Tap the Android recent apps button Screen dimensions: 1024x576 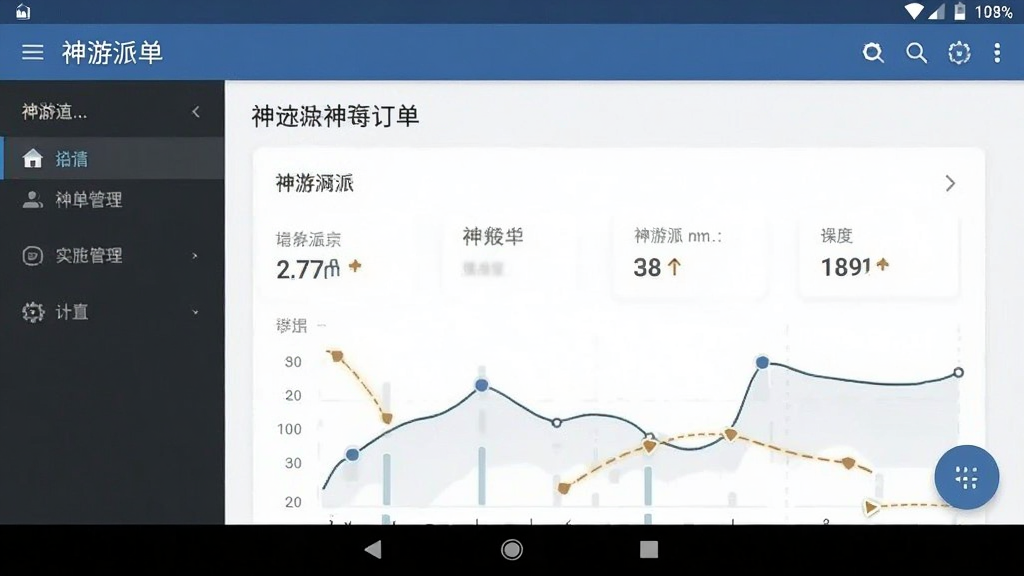pyautogui.click(x=648, y=549)
